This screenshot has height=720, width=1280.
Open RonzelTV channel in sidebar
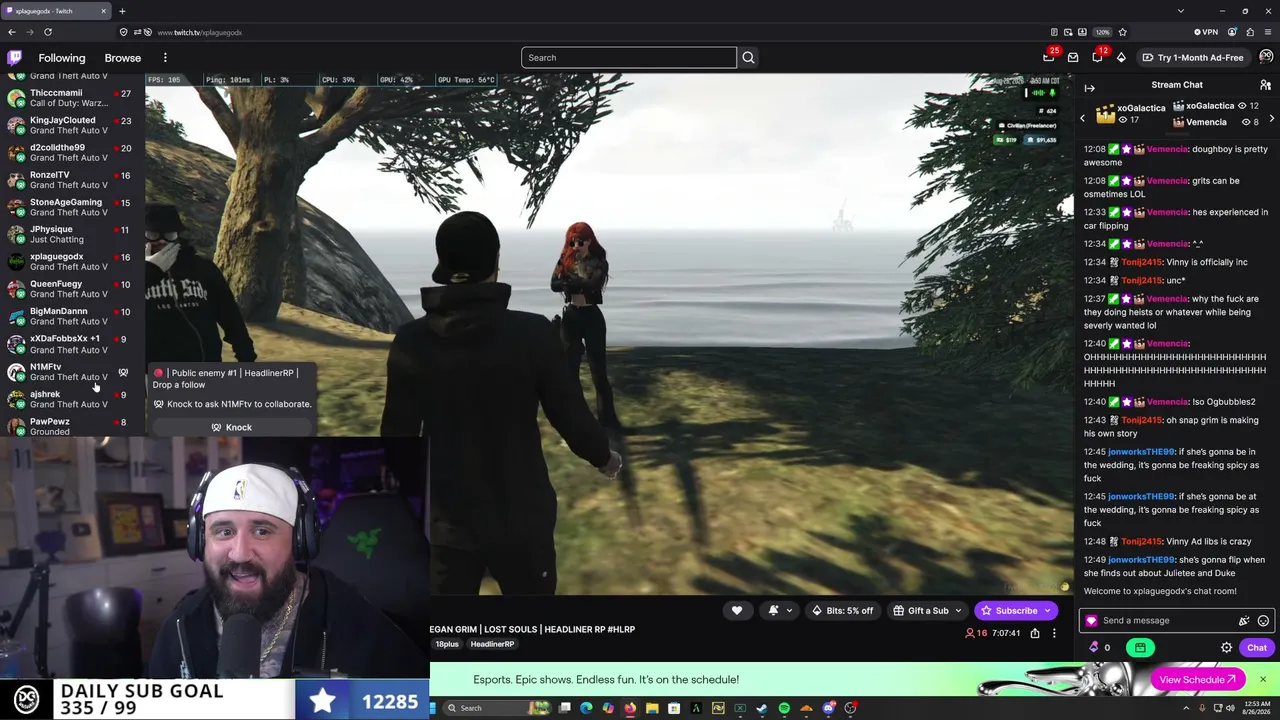tap(70, 180)
